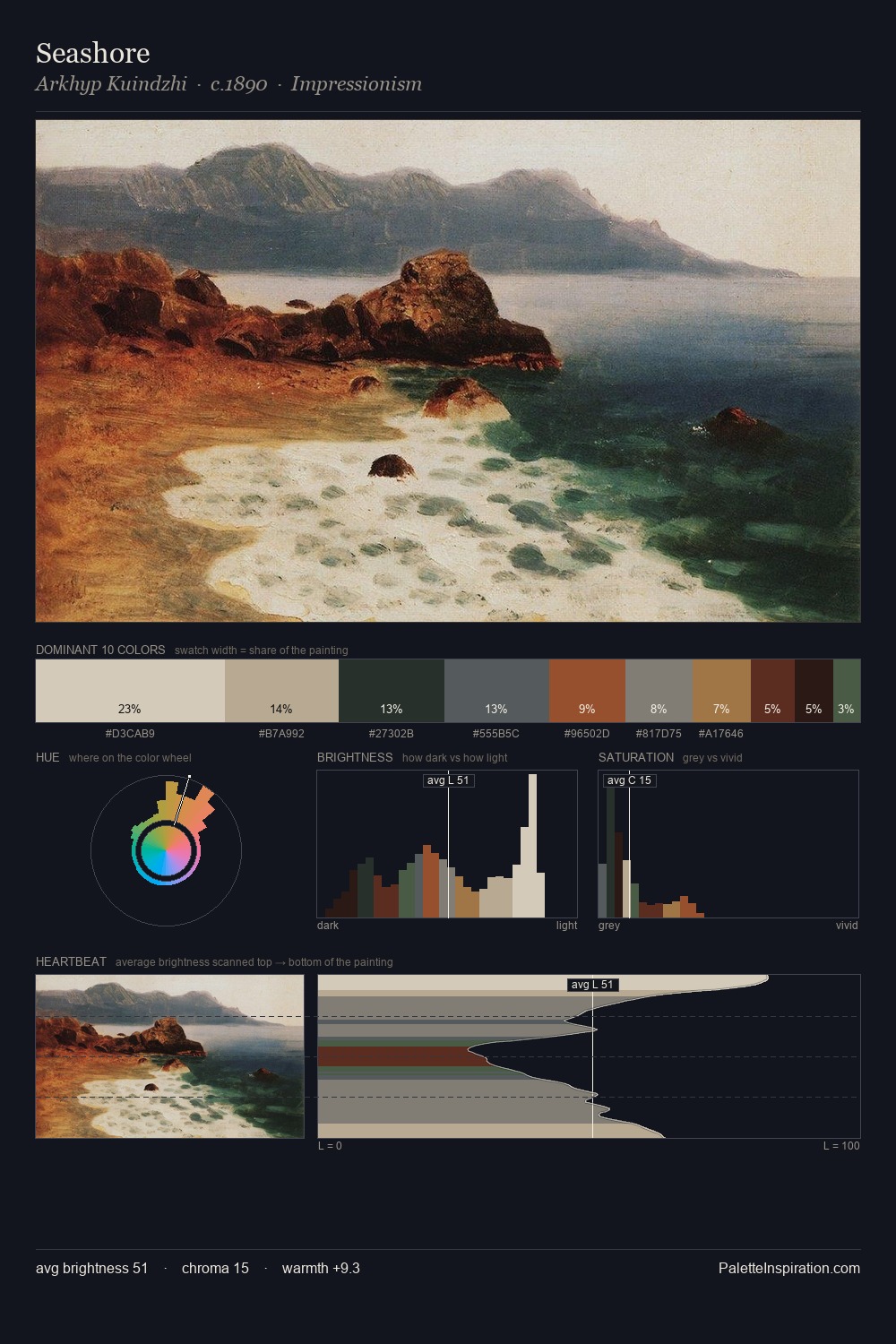
Task: Click the hex code label #817D75
Action: (x=659, y=734)
